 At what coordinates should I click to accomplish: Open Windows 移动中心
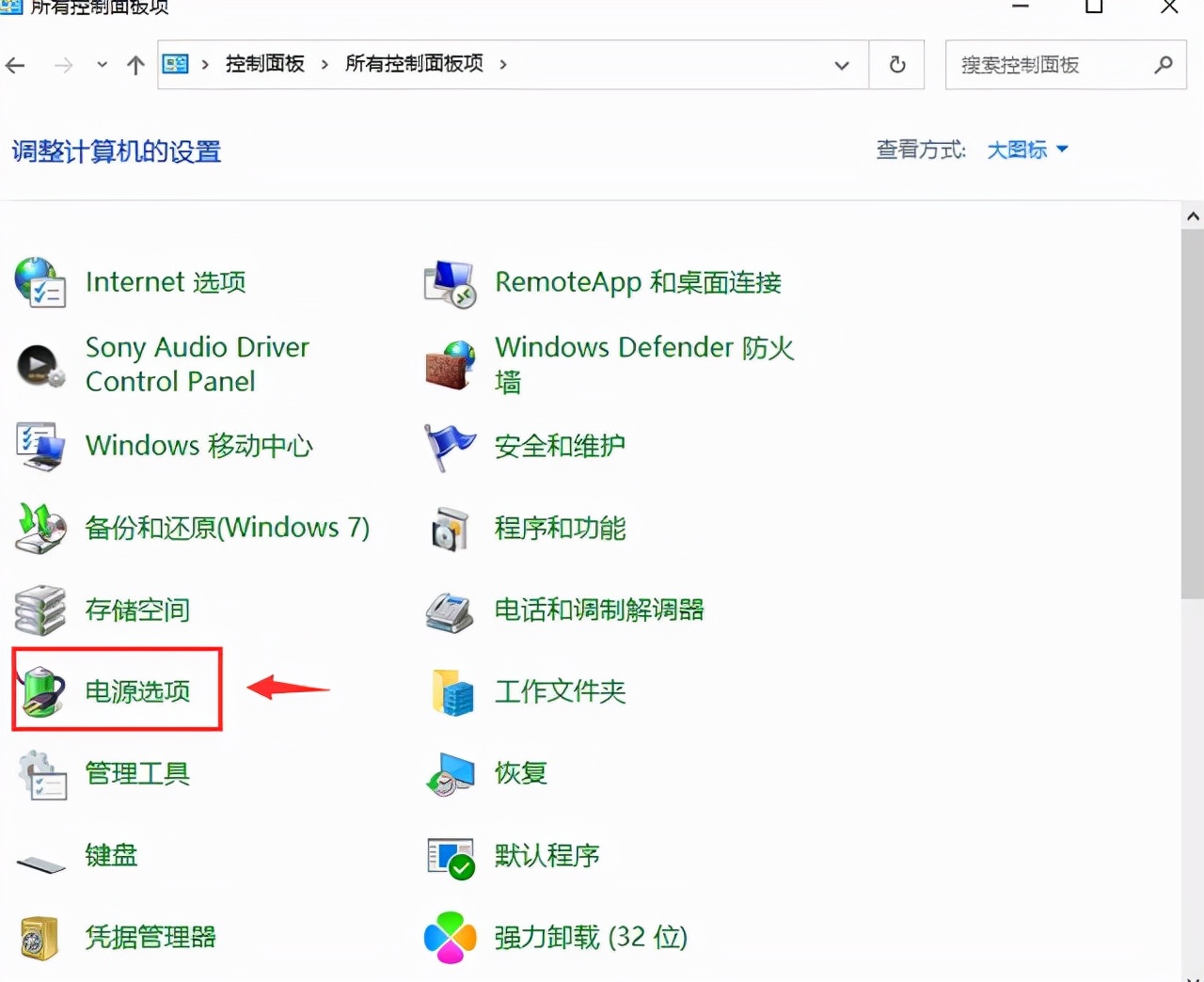tap(198, 446)
